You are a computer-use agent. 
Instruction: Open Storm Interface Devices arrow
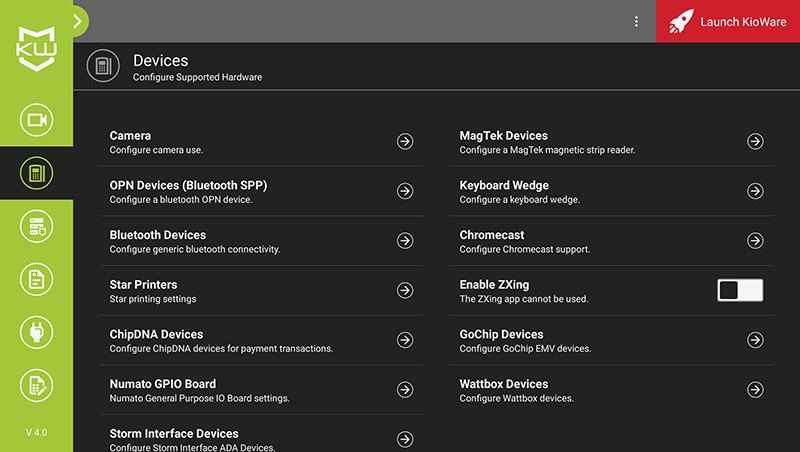[x=405, y=439]
